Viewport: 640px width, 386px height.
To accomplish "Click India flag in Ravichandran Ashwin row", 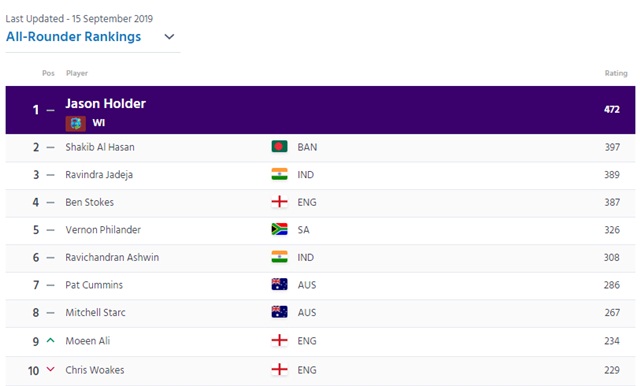I will click(279, 257).
